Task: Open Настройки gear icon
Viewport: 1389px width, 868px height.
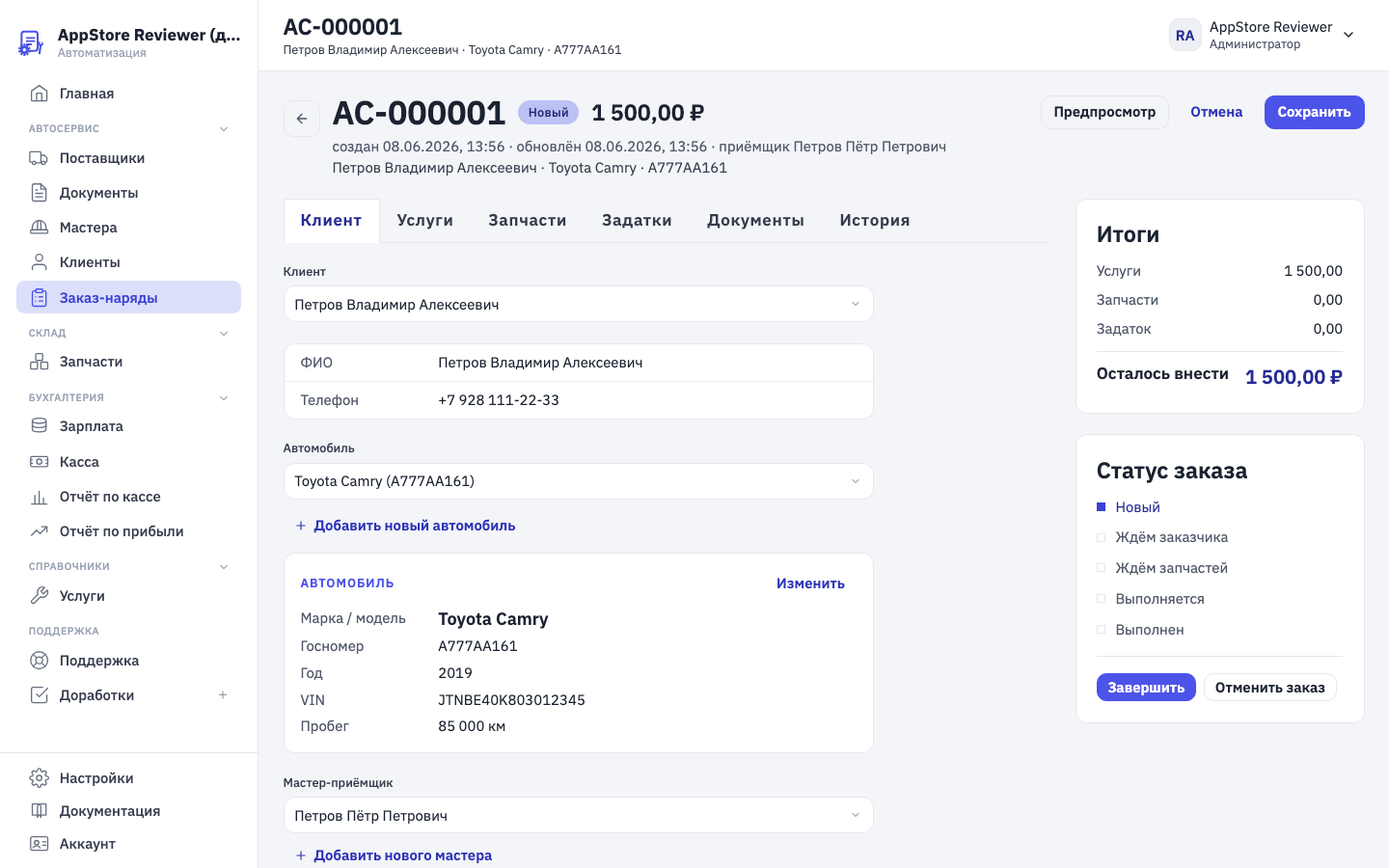Action: point(39,778)
